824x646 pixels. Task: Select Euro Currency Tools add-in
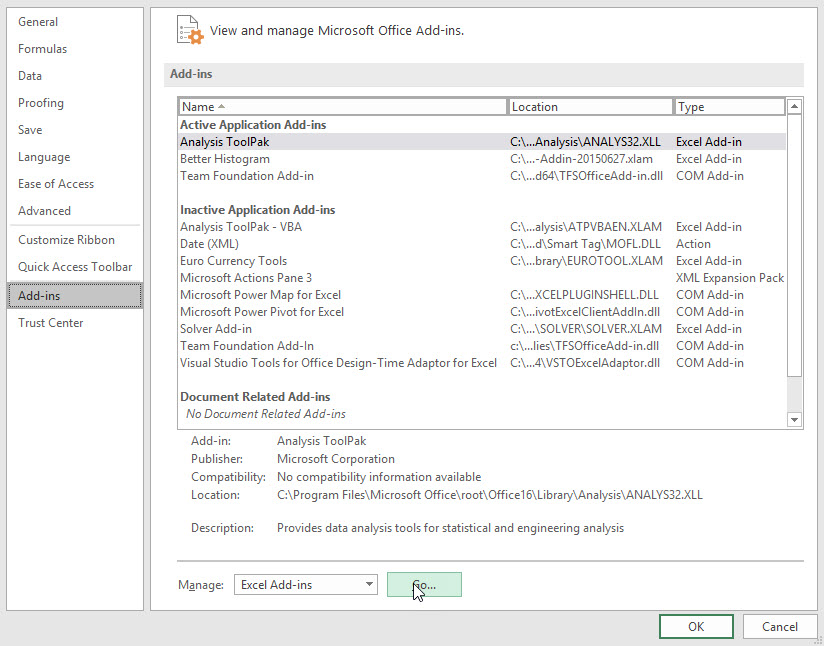(x=482, y=261)
